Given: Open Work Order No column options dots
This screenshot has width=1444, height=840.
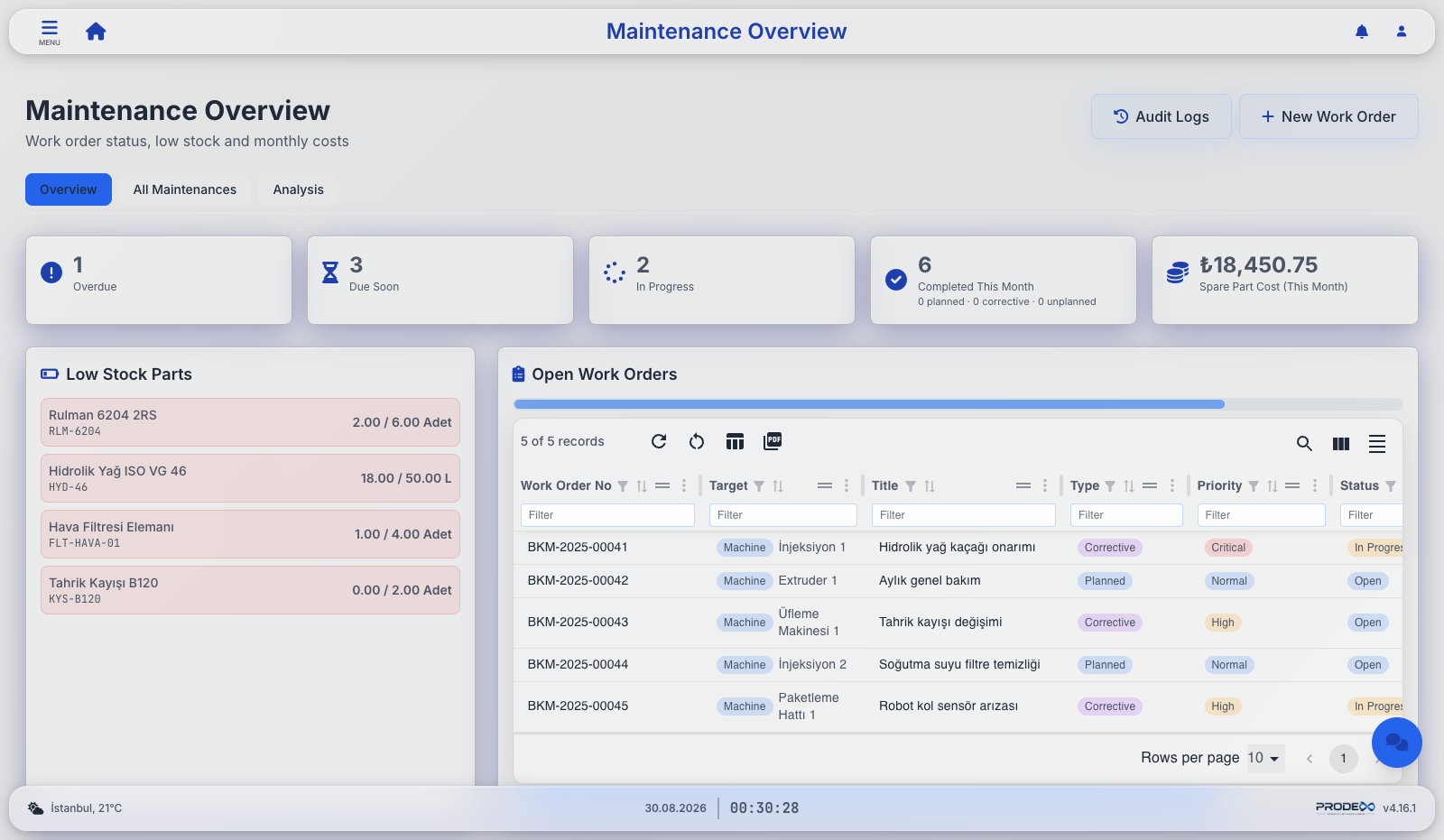Looking at the screenshot, I should tap(684, 485).
